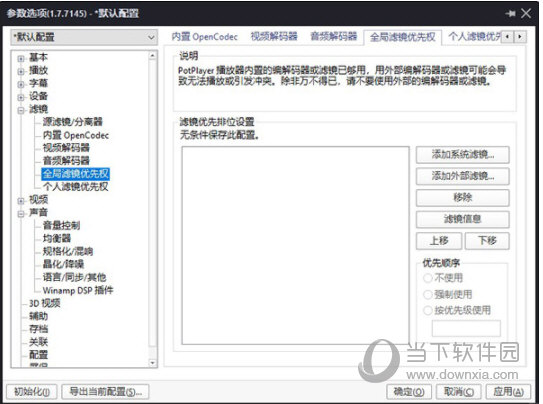The height and width of the screenshot is (404, 543).
Task: Collapse the 滤镜 tree node
Action: (x=21, y=110)
